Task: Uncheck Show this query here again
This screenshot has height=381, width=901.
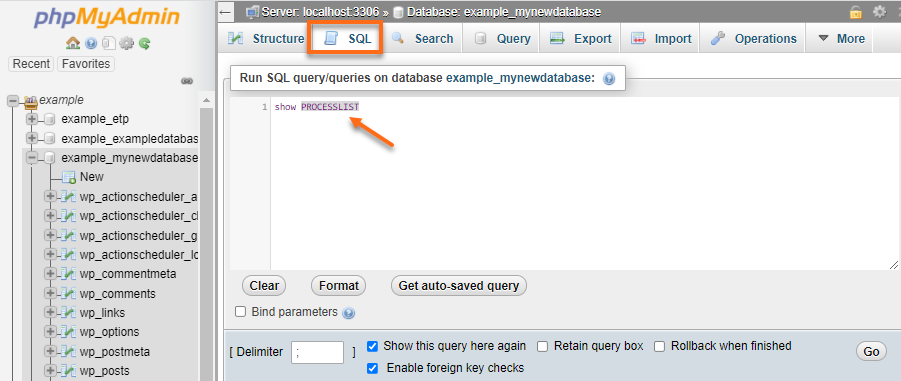Action: 372,347
